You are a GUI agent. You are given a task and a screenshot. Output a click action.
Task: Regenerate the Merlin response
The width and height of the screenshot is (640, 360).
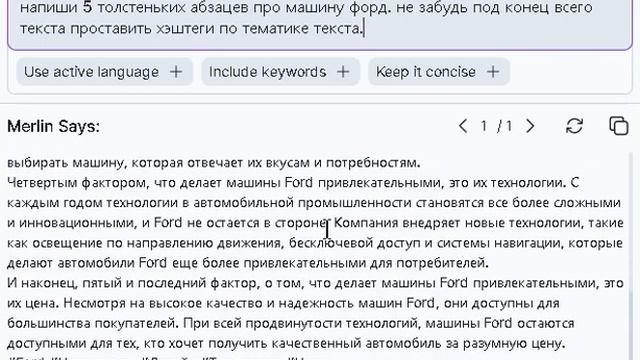[574, 126]
